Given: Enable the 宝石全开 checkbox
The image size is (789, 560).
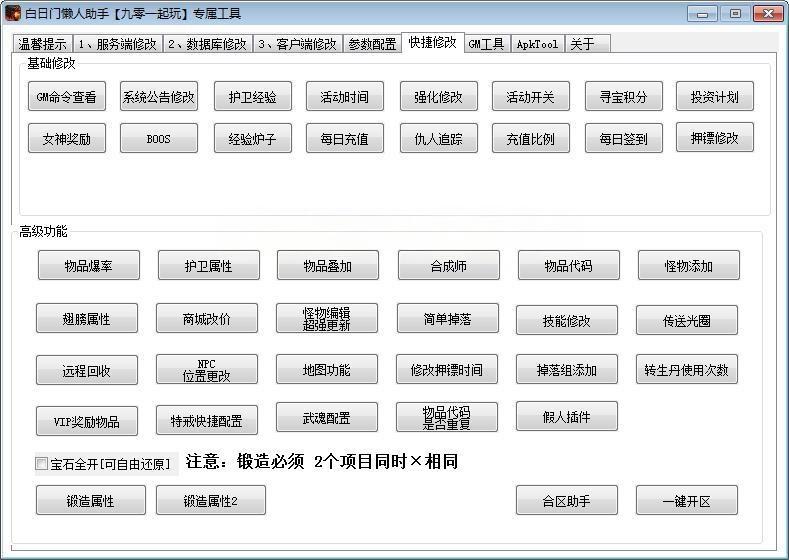Looking at the screenshot, I should coord(42,464).
